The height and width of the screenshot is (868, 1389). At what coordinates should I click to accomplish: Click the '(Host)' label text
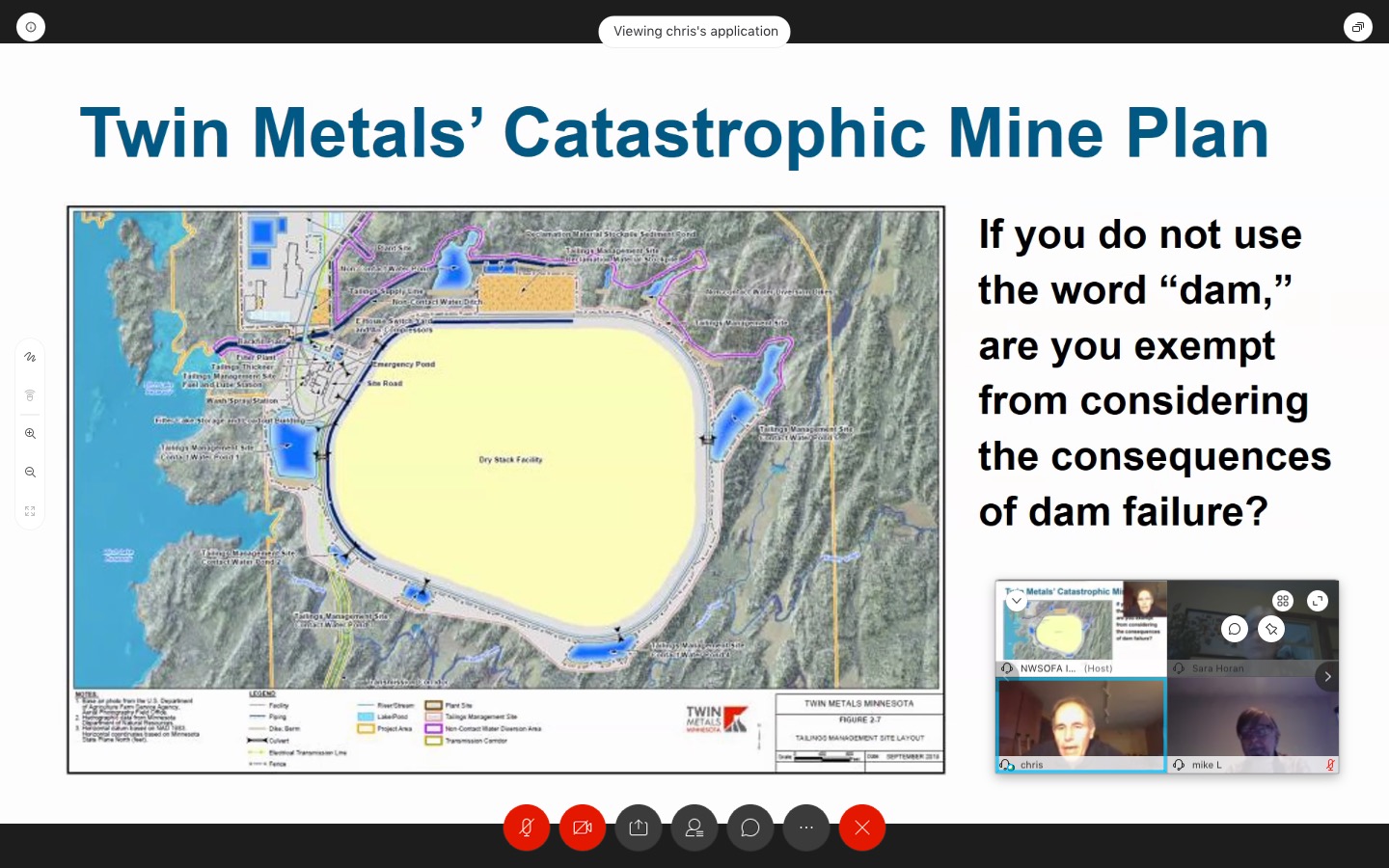point(1098,668)
